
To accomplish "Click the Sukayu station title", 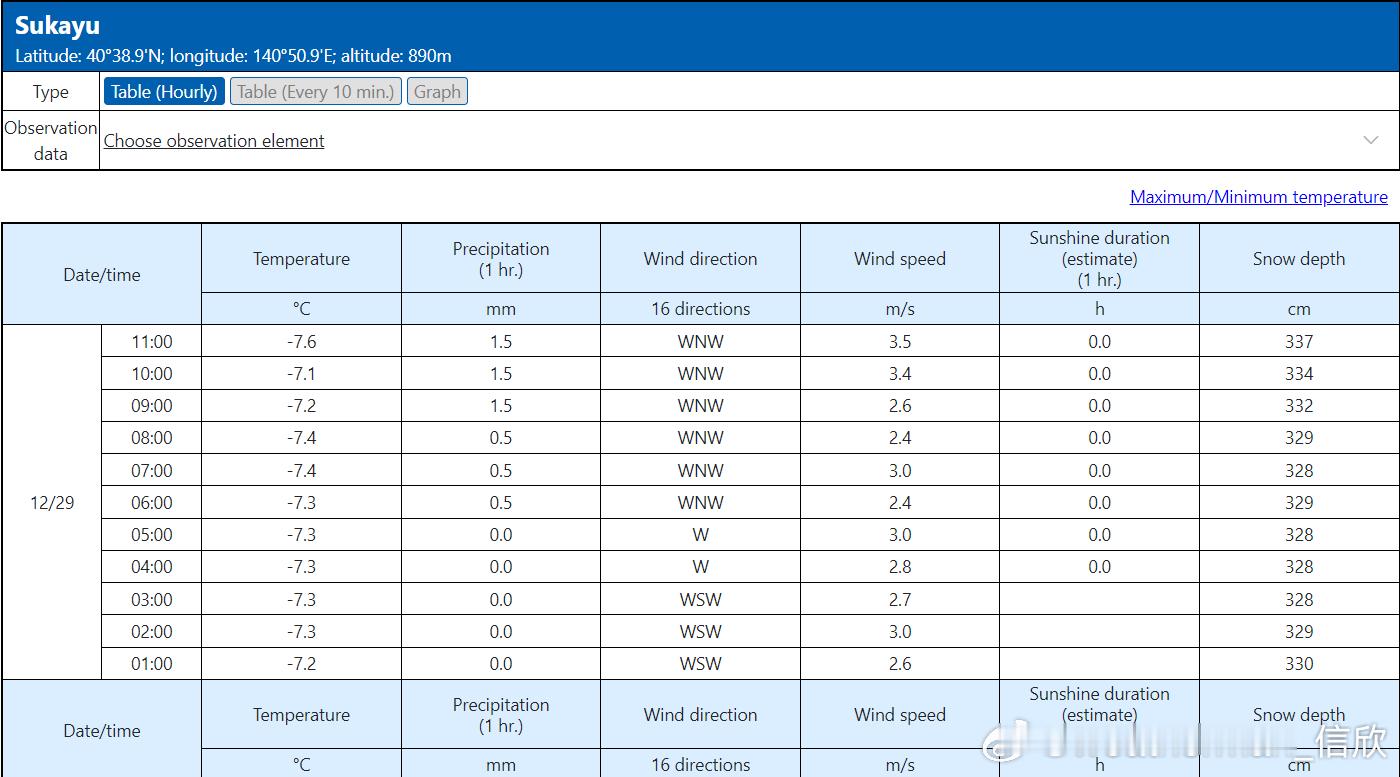I will click(x=58, y=26).
